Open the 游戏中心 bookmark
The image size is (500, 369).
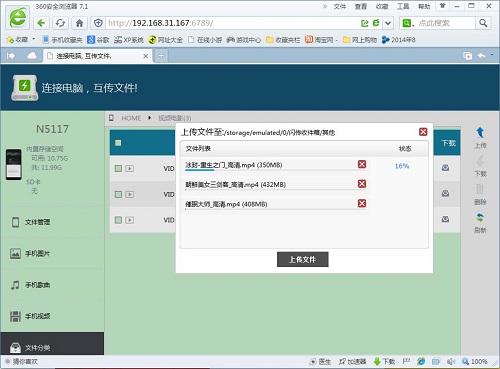click(244, 40)
